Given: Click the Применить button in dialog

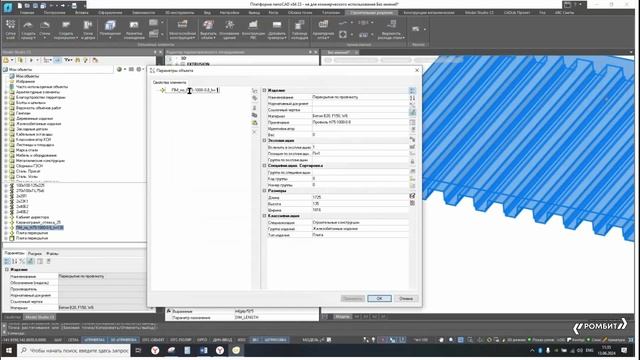Looking at the screenshot, I should click(x=353, y=298).
